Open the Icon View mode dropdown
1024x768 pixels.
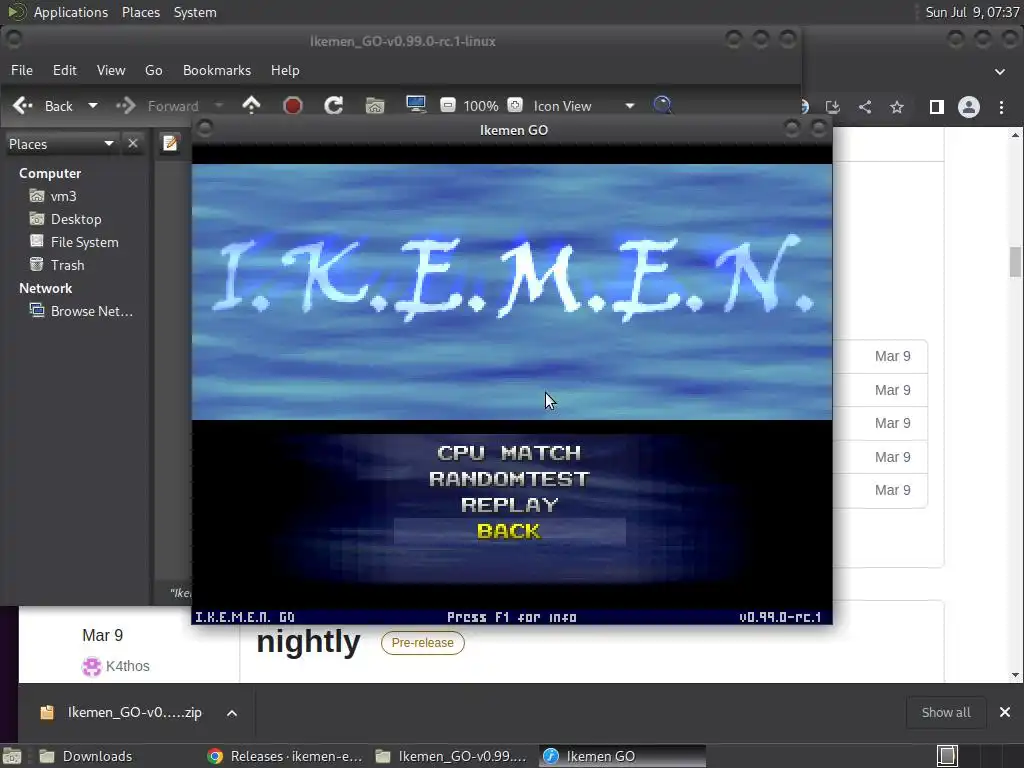[x=583, y=106]
